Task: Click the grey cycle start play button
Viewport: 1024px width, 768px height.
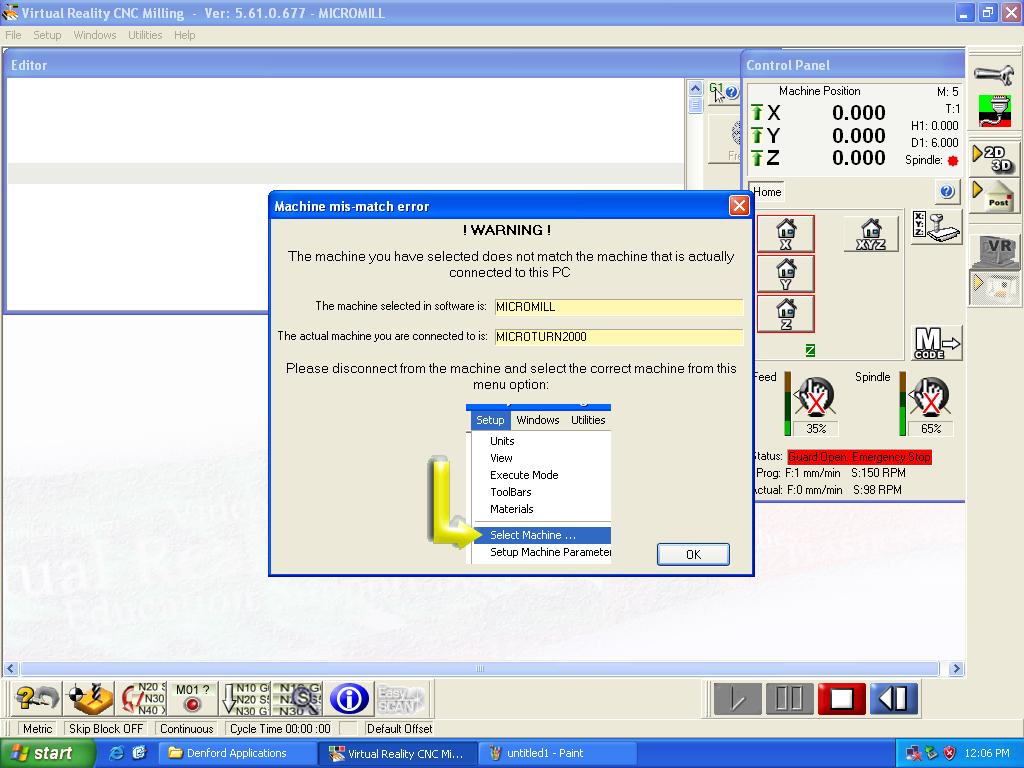Action: click(x=737, y=699)
